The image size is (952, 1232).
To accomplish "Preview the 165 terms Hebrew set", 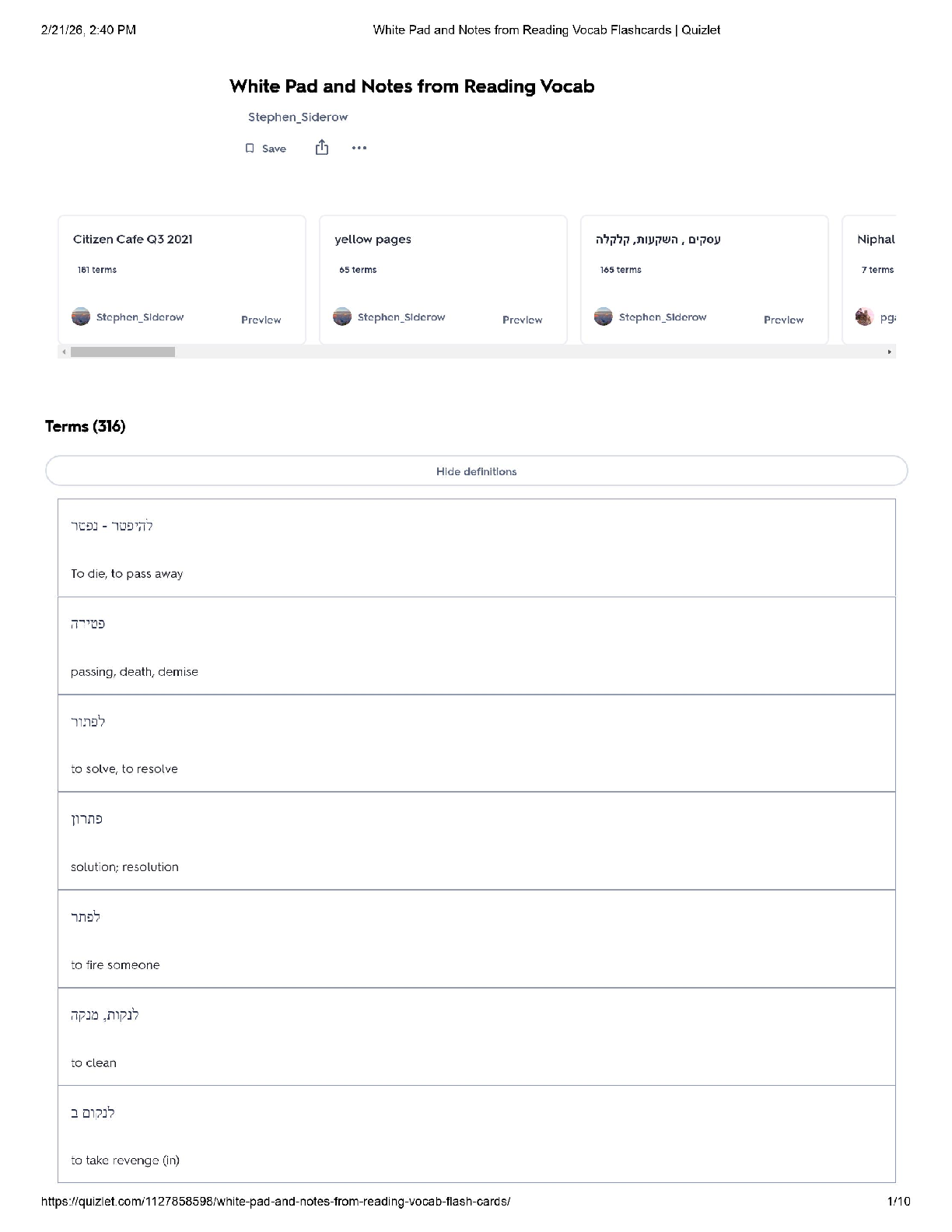I will point(783,320).
